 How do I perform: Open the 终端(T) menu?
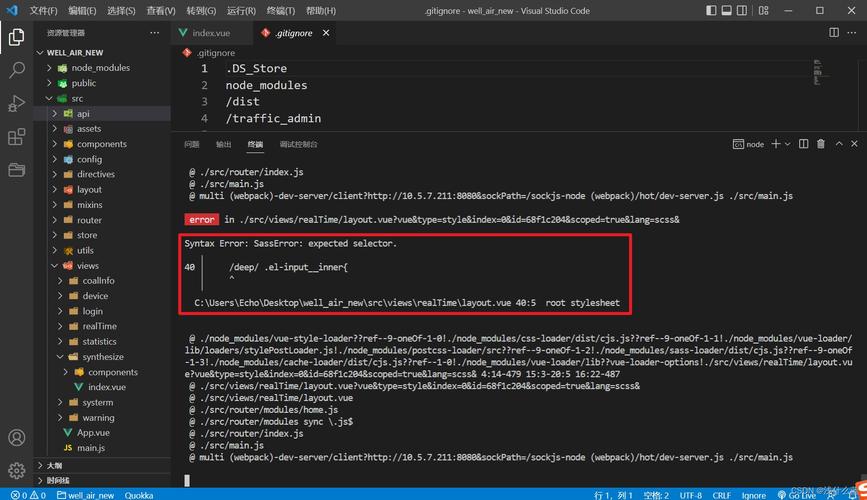281,11
